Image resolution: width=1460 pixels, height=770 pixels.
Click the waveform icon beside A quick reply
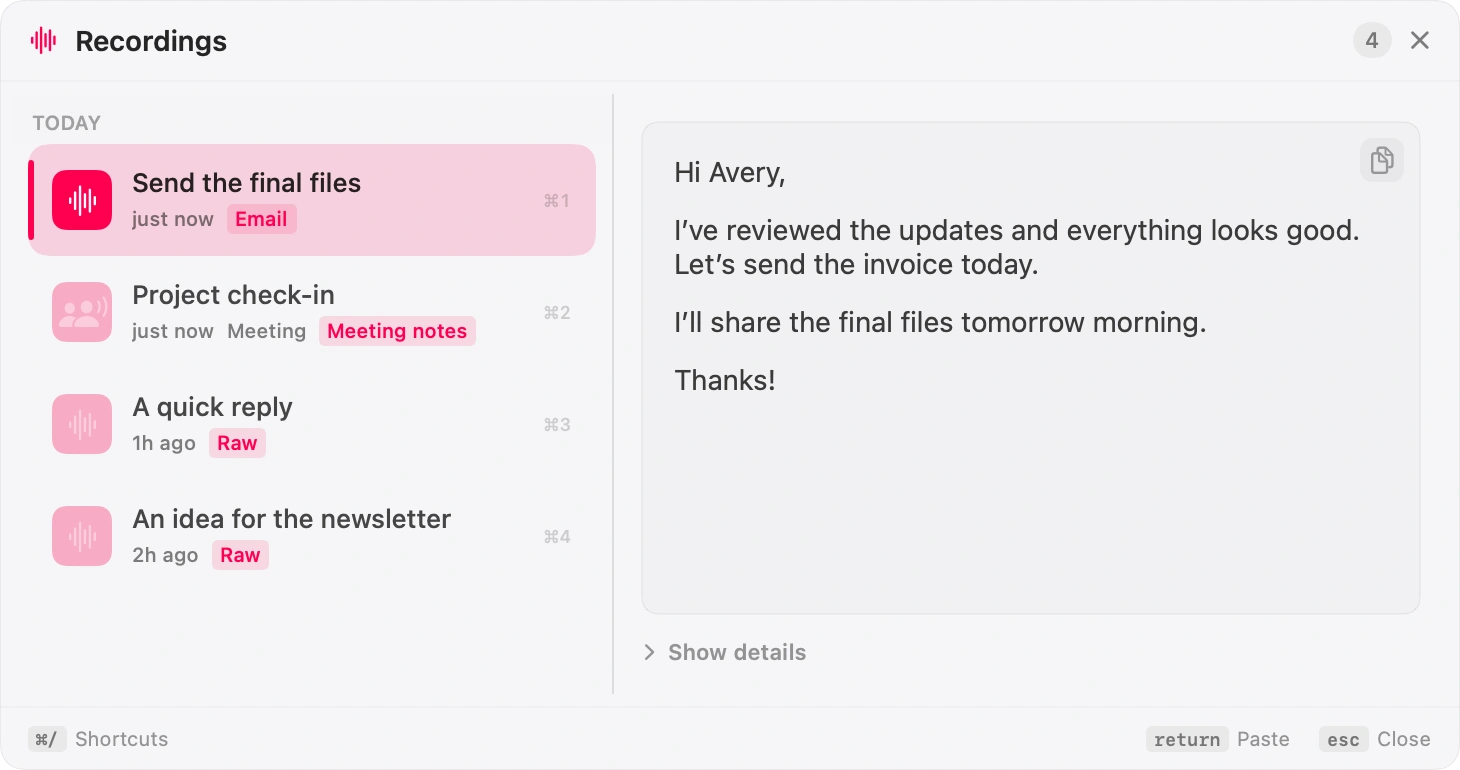[82, 424]
